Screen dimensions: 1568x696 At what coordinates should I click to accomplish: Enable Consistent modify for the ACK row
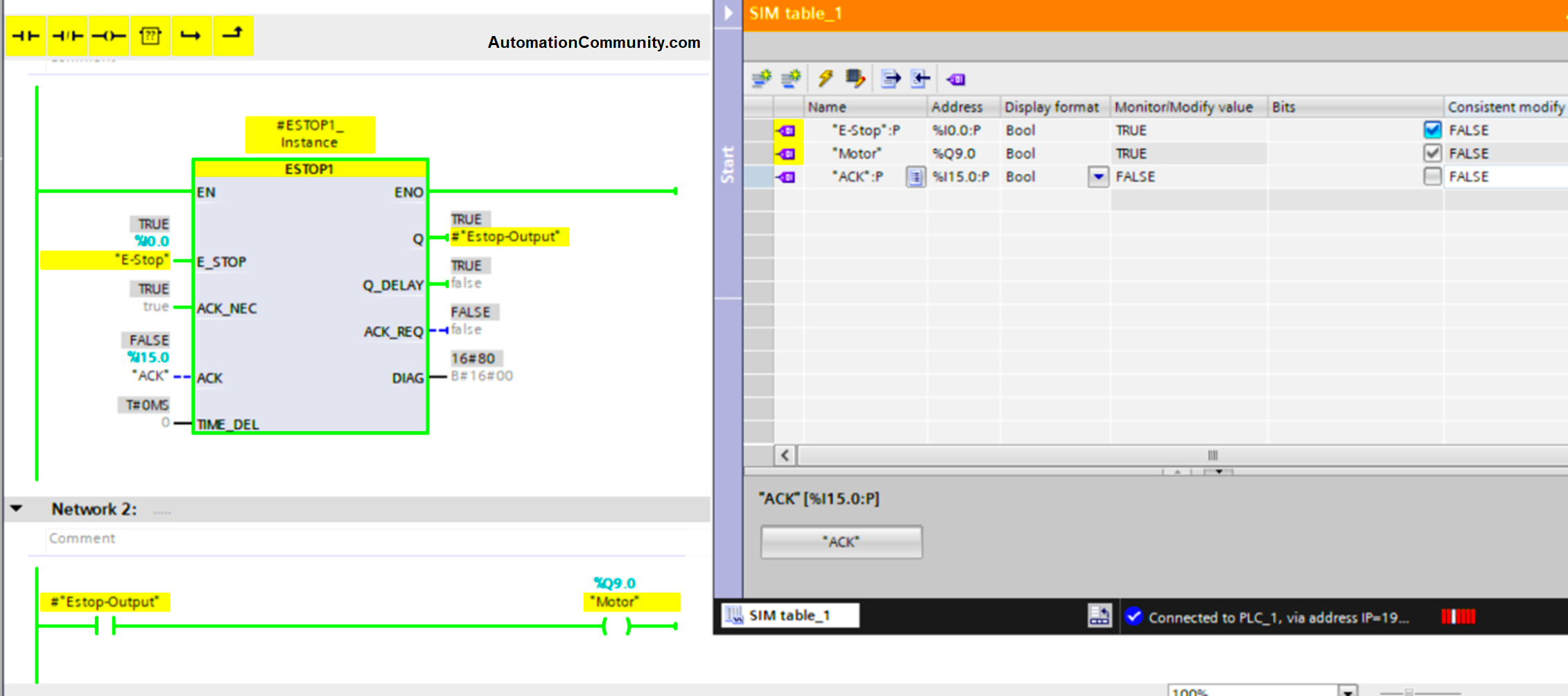pyautogui.click(x=1431, y=176)
